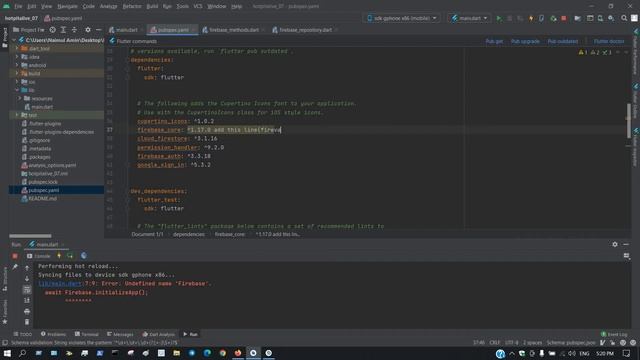Image resolution: width=640 pixels, height=360 pixels.
Task: Click scroll to end icon in console gutter
Action: [x=27, y=300]
